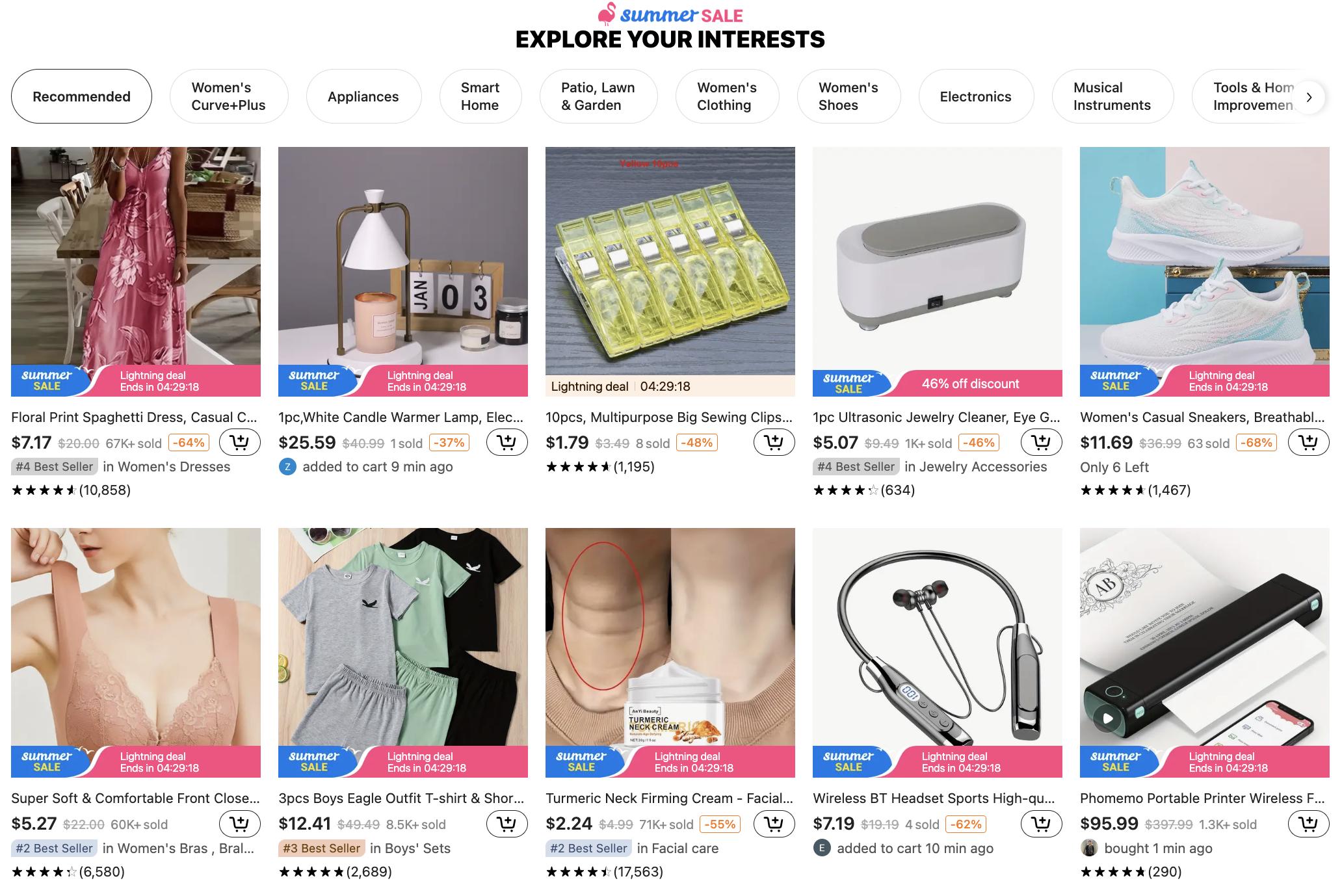Add Ultrasonic Jewelry Cleaner to cart

[x=1041, y=443]
